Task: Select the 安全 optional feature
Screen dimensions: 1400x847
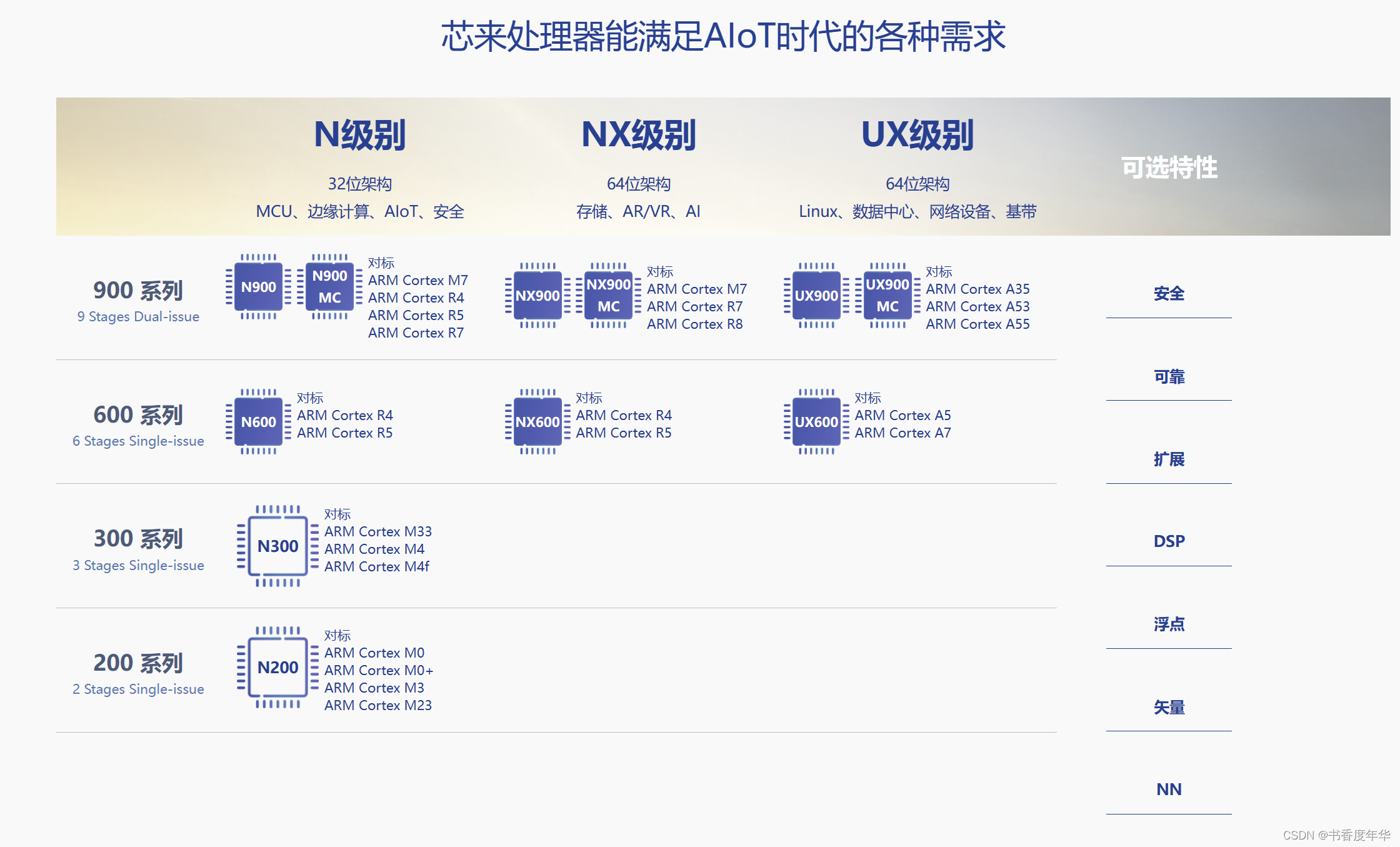Action: [1169, 294]
